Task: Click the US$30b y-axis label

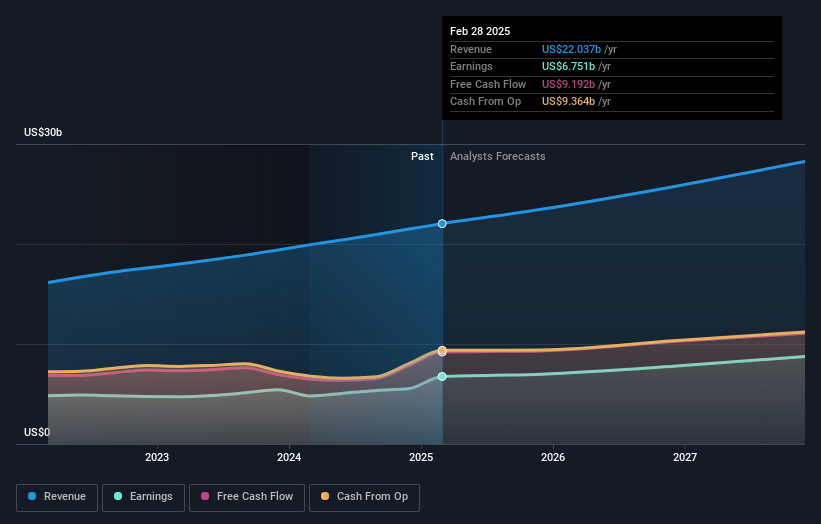Action: (x=43, y=132)
